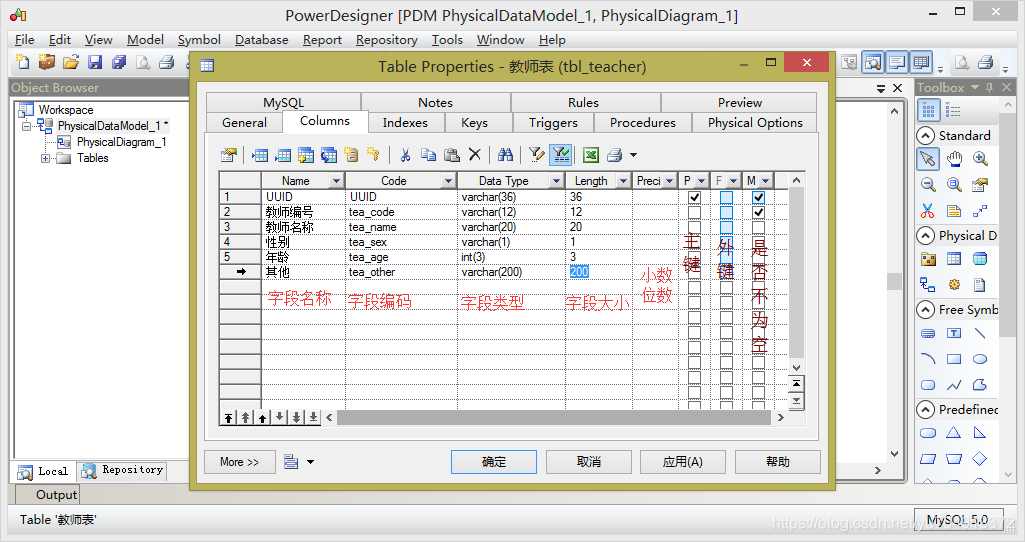Open the Preci column header dropdown
The height and width of the screenshot is (542, 1025).
tap(669, 180)
